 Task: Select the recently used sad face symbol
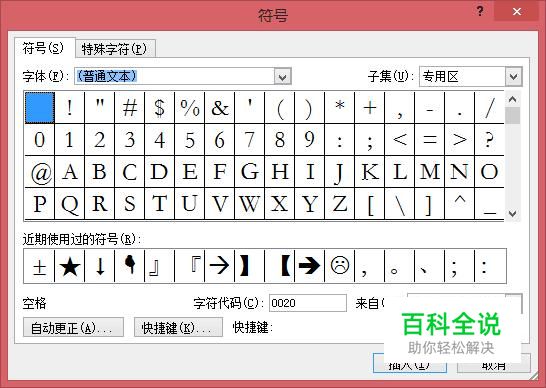(340, 266)
